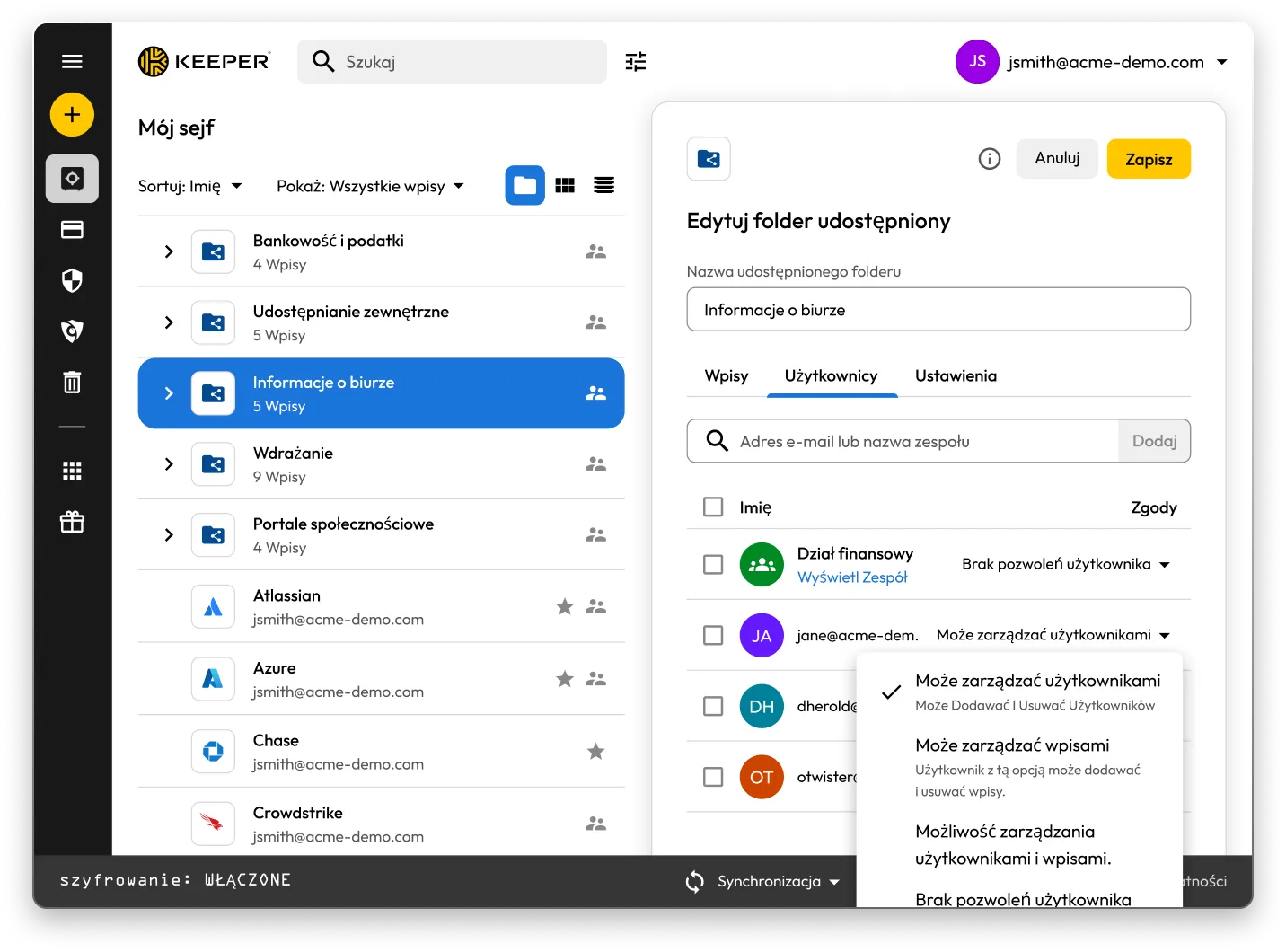Click the Keeper logo
The height and width of the screenshot is (952, 1286).
click(204, 61)
